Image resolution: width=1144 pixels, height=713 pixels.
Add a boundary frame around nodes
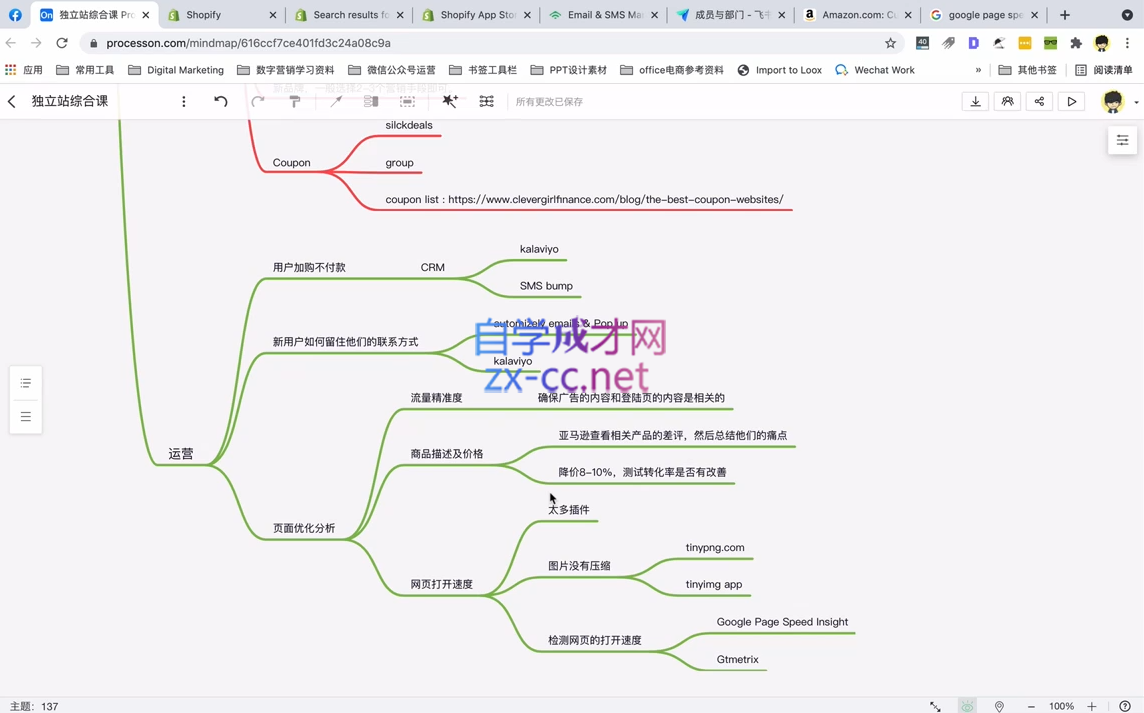[x=407, y=101]
